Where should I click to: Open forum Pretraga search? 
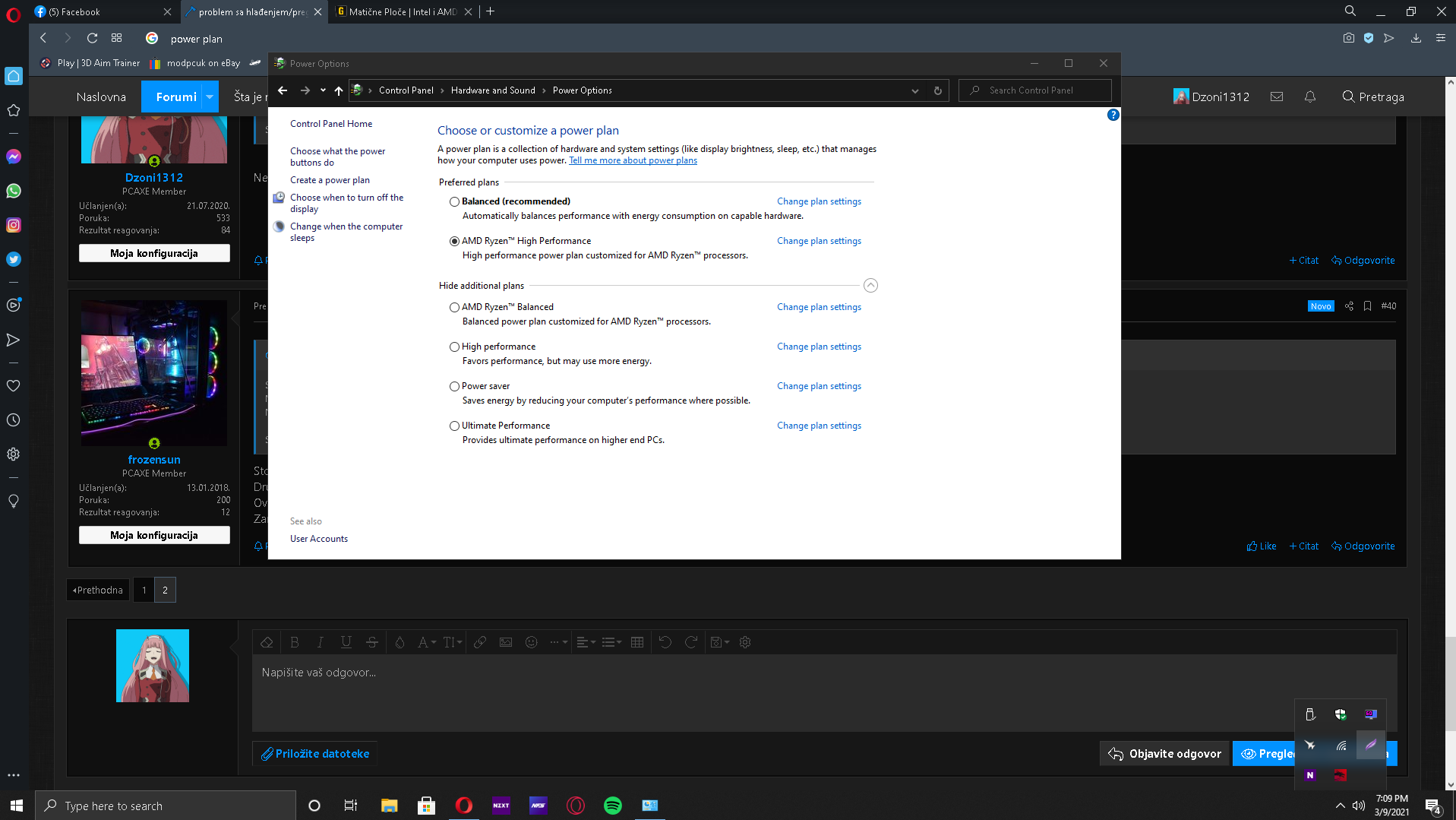(x=1373, y=97)
